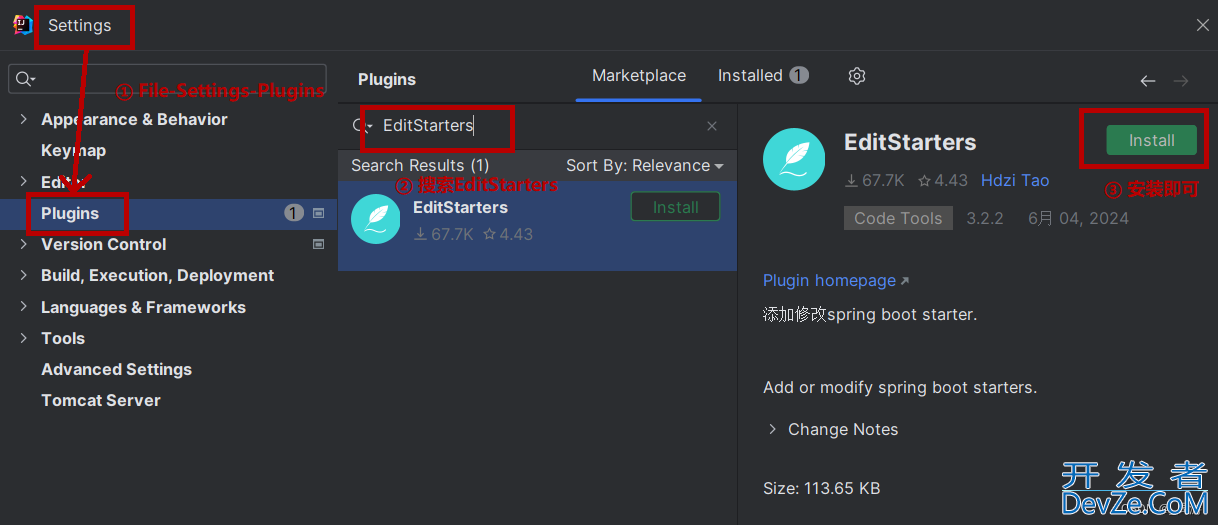Viewport: 1218px width, 525px height.
Task: Click the 67.7K downloads in result row
Action: tap(444, 234)
